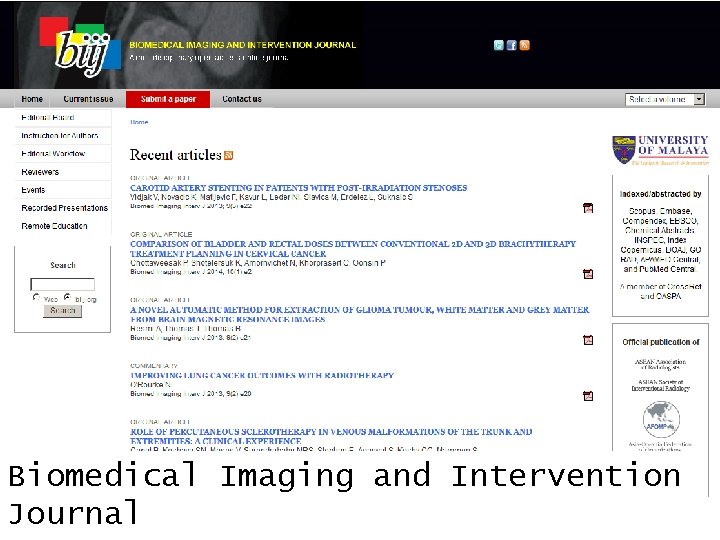720x540 pixels.
Task: Open Comparison of Bladder and Rectal Doses article
Action: click(353, 248)
